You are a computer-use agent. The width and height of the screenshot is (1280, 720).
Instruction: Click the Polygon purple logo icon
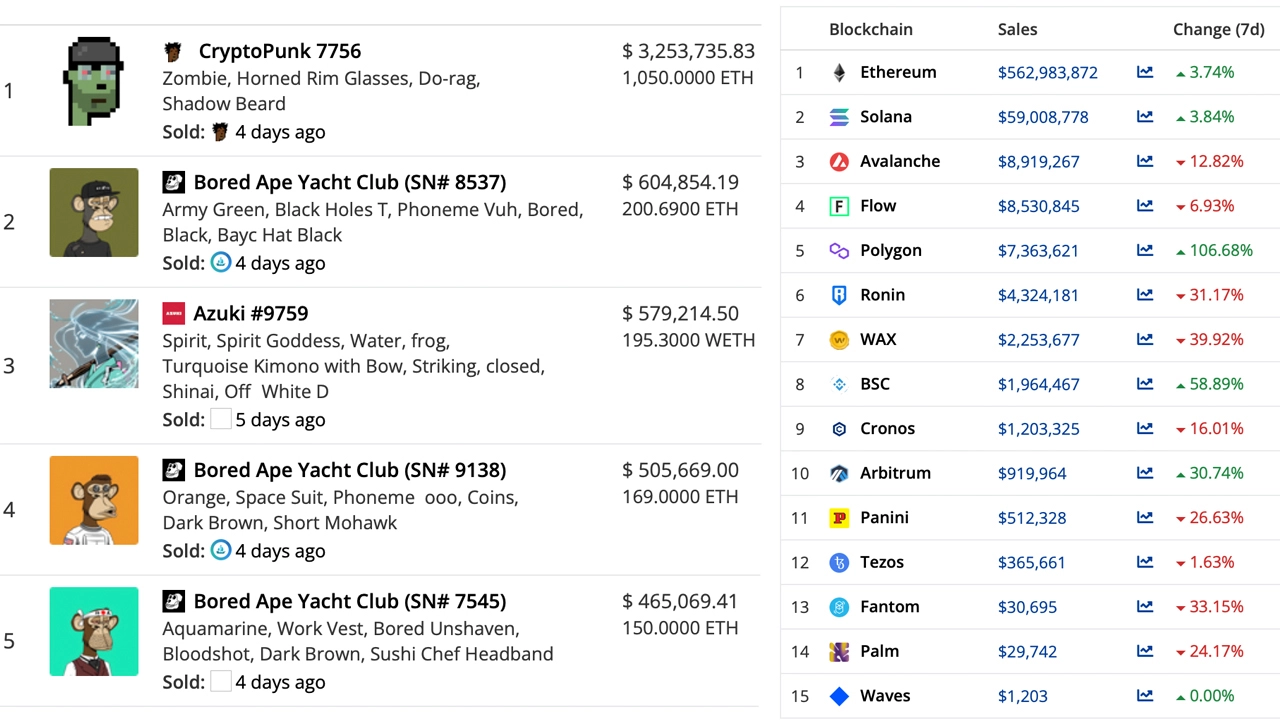[x=839, y=251]
